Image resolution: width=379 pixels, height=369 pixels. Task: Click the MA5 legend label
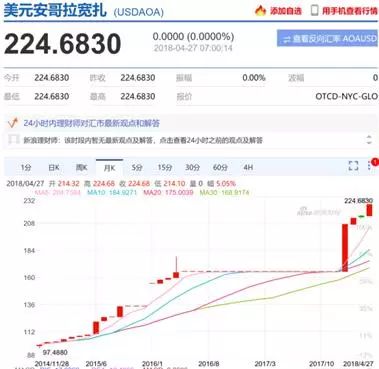pos(57,192)
